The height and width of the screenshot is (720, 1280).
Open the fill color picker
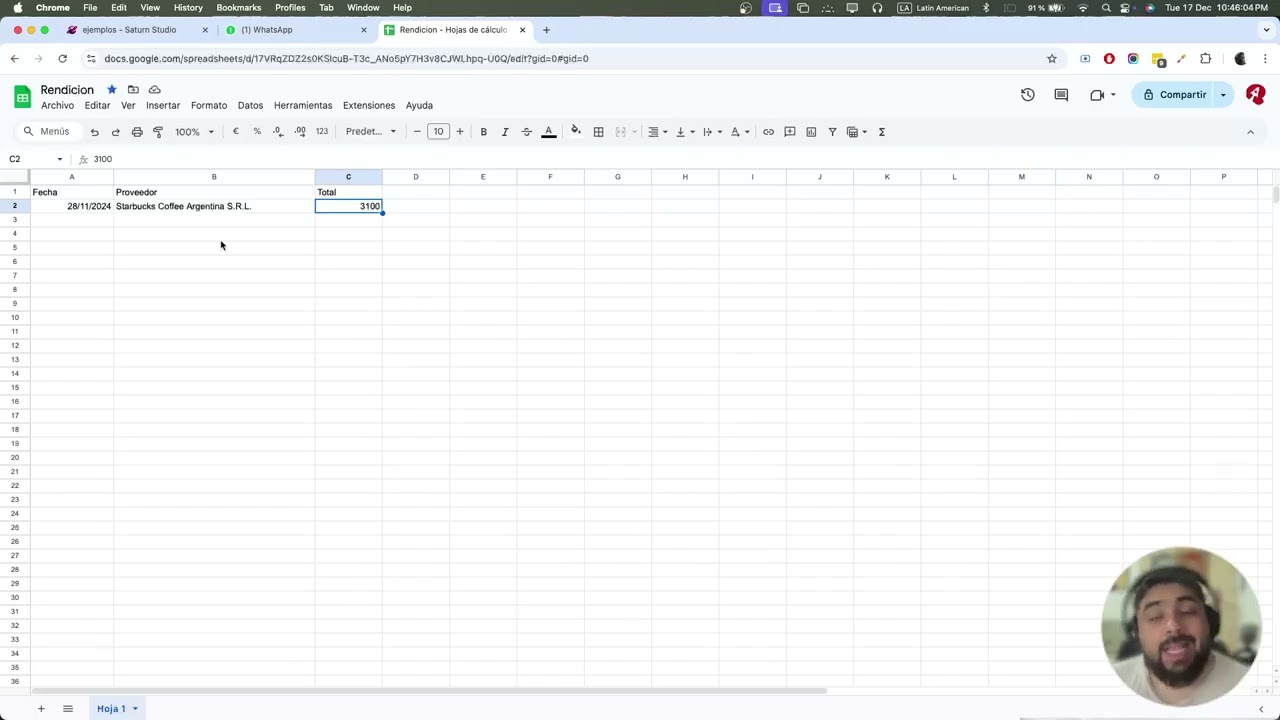click(x=575, y=132)
